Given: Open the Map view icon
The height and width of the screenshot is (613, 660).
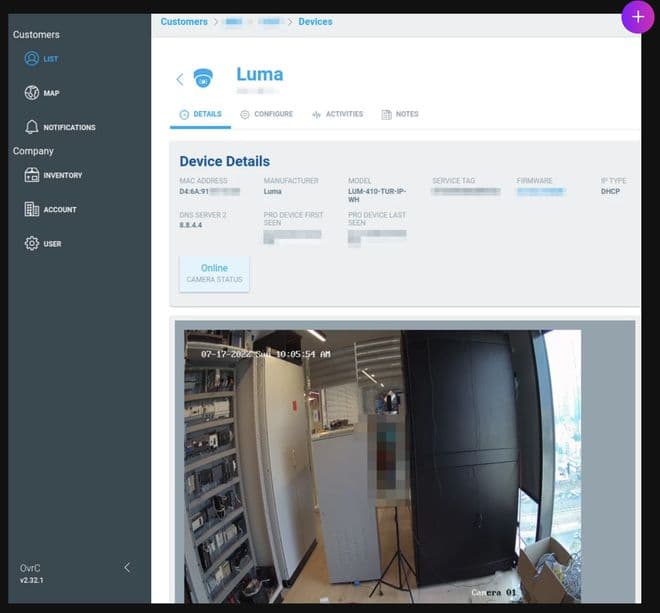Looking at the screenshot, I should pyautogui.click(x=32, y=93).
